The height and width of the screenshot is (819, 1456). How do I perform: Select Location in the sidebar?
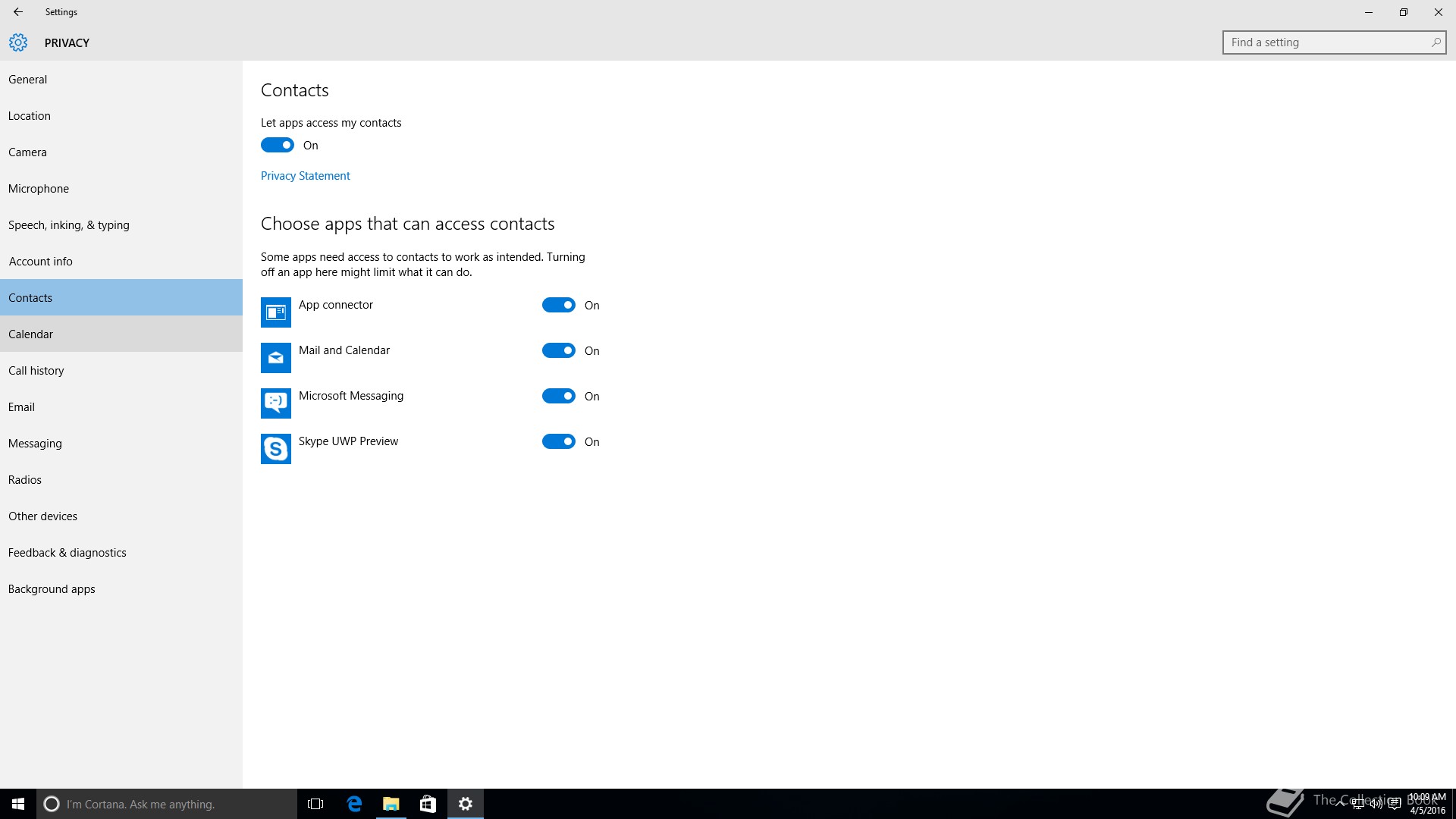(x=121, y=115)
